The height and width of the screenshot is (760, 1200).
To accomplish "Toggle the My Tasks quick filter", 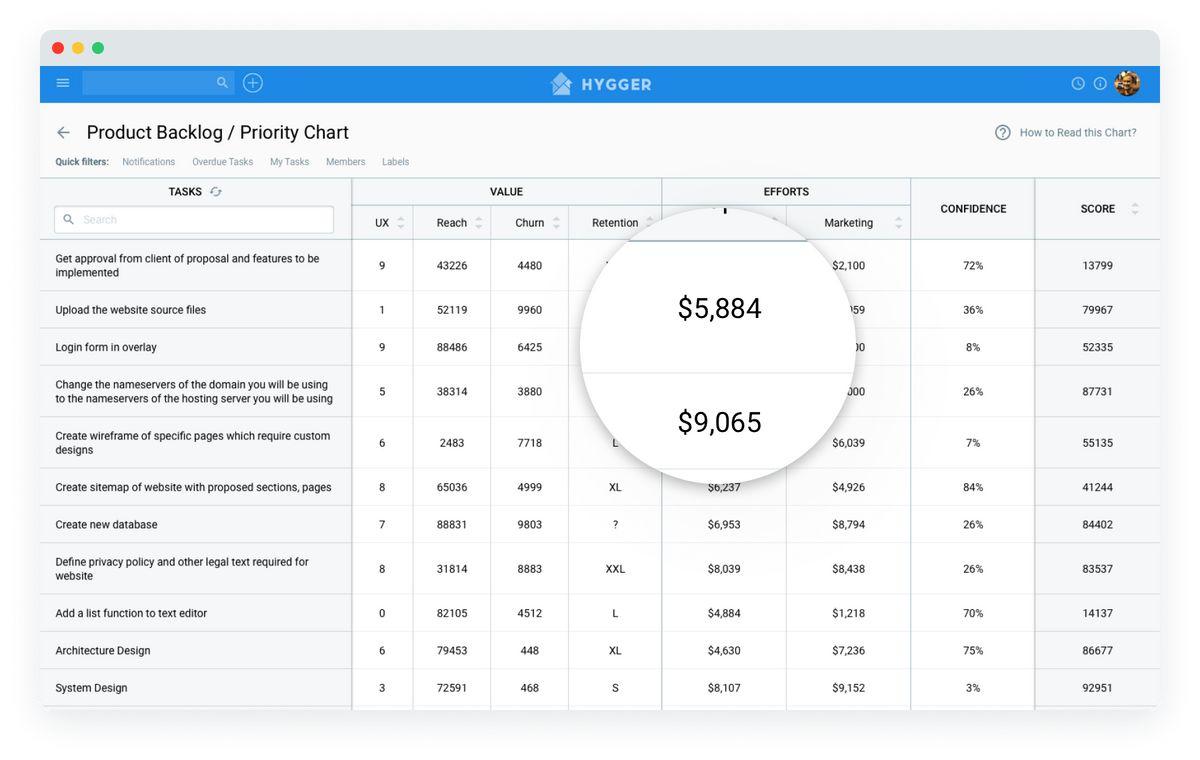I will [289, 162].
